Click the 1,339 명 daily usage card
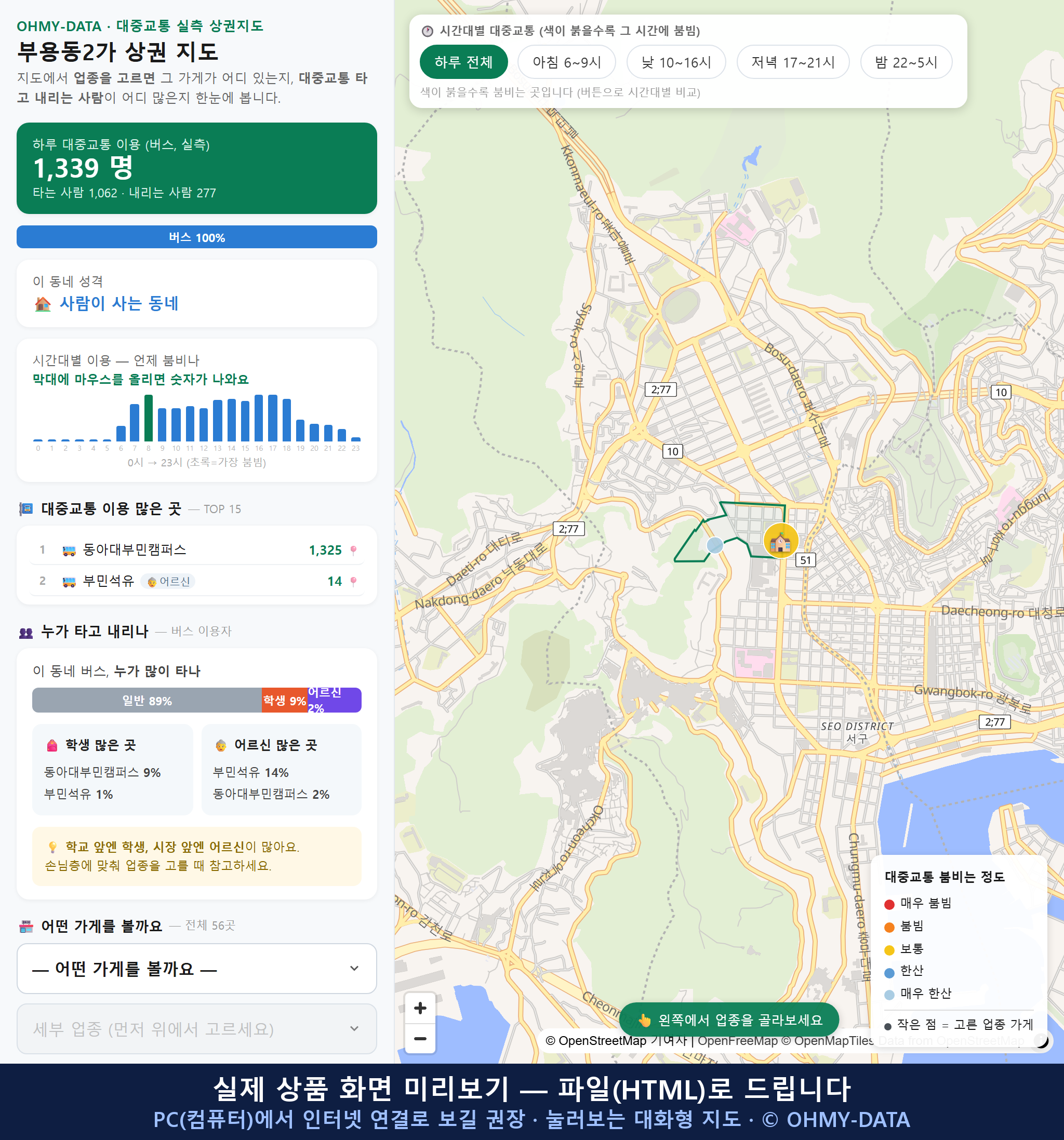The width and height of the screenshot is (1064, 1140). [x=197, y=168]
